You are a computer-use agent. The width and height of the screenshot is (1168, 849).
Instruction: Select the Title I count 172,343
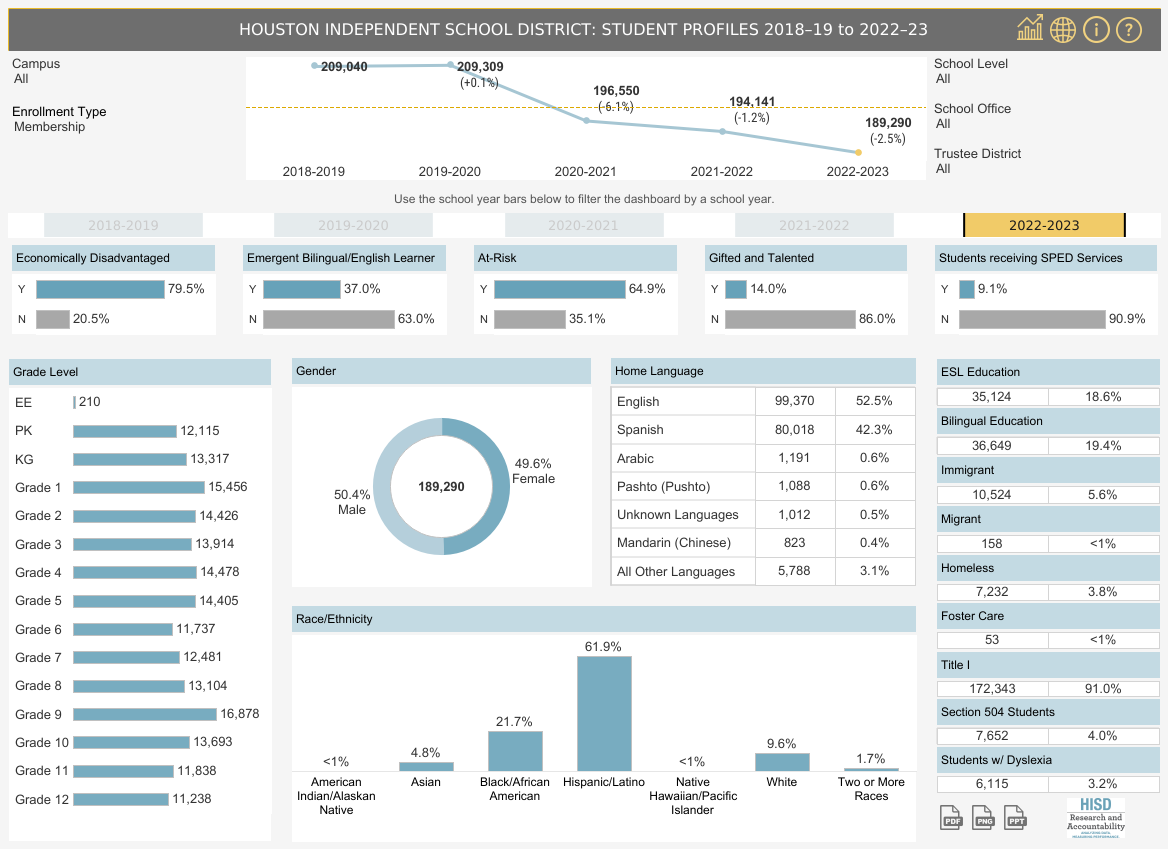[992, 689]
